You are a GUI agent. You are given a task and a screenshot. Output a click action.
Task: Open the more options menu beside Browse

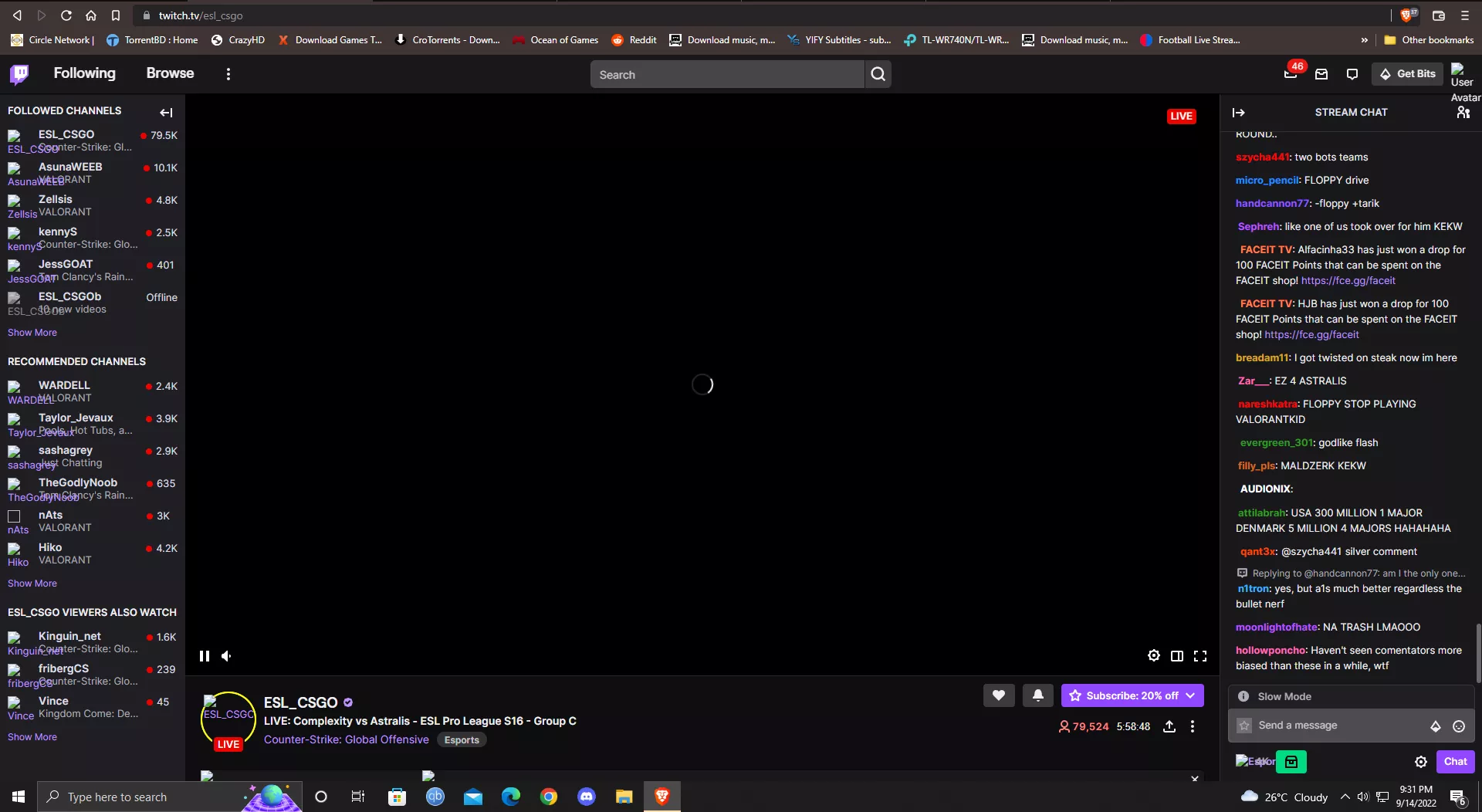228,73
